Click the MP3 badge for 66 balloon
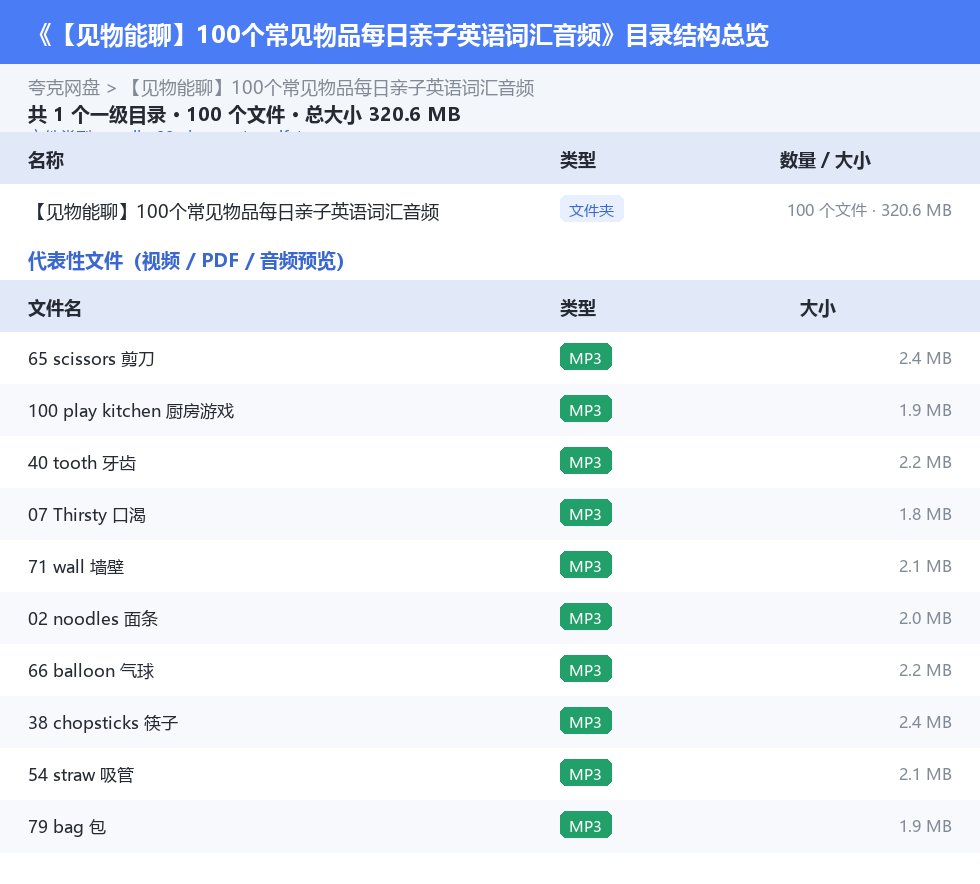This screenshot has height=884, width=980. (586, 669)
